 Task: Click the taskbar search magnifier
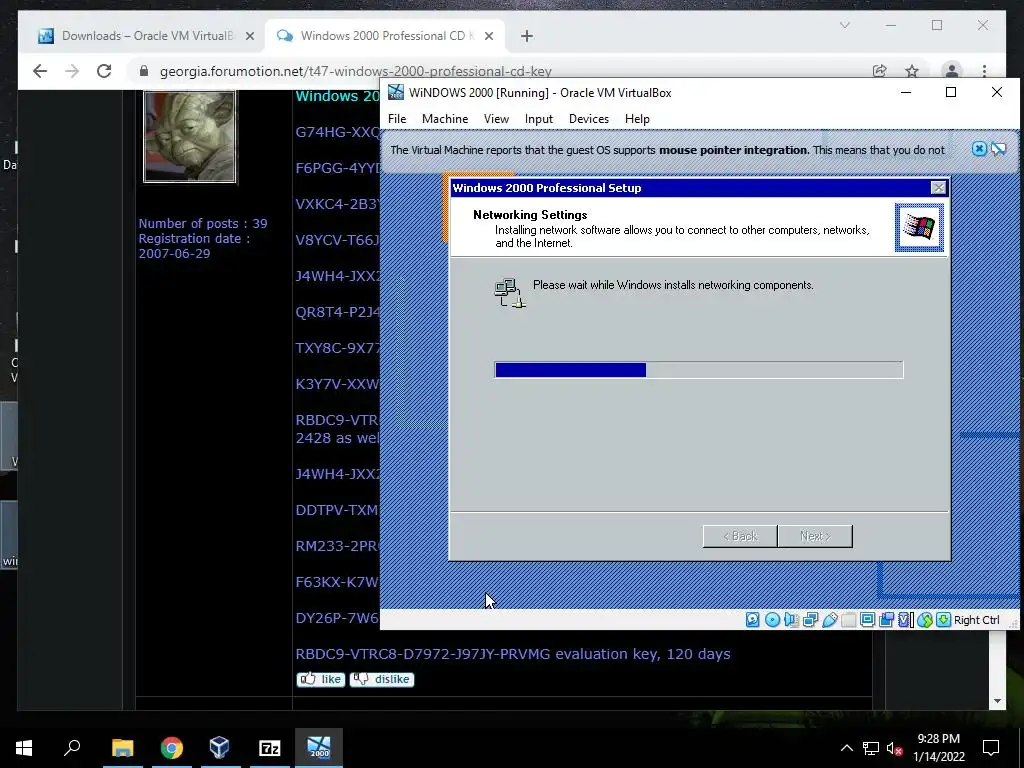pyautogui.click(x=72, y=747)
